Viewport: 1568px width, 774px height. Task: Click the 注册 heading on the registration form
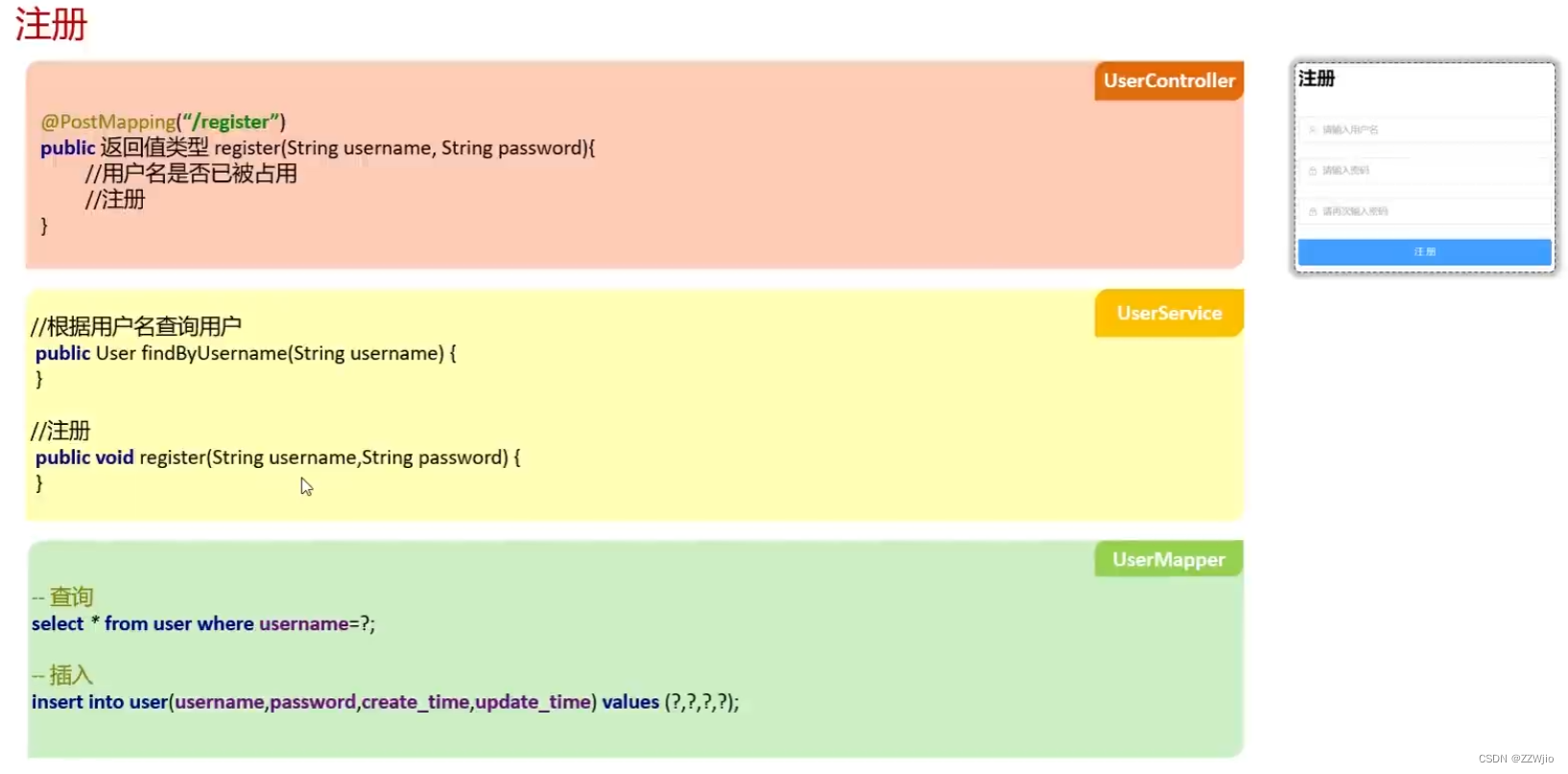(1317, 80)
